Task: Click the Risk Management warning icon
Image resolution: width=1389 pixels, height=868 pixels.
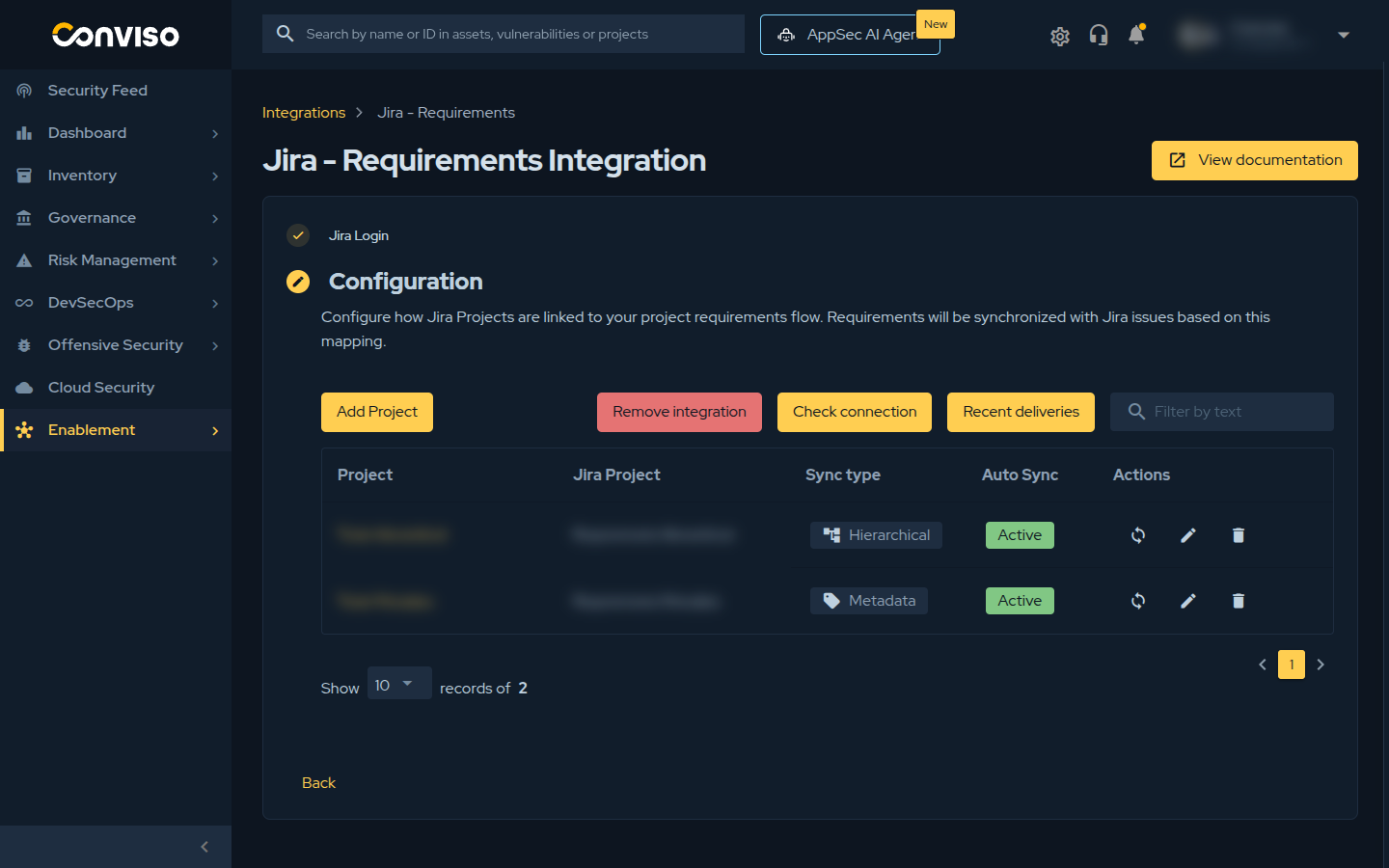Action: 24,260
